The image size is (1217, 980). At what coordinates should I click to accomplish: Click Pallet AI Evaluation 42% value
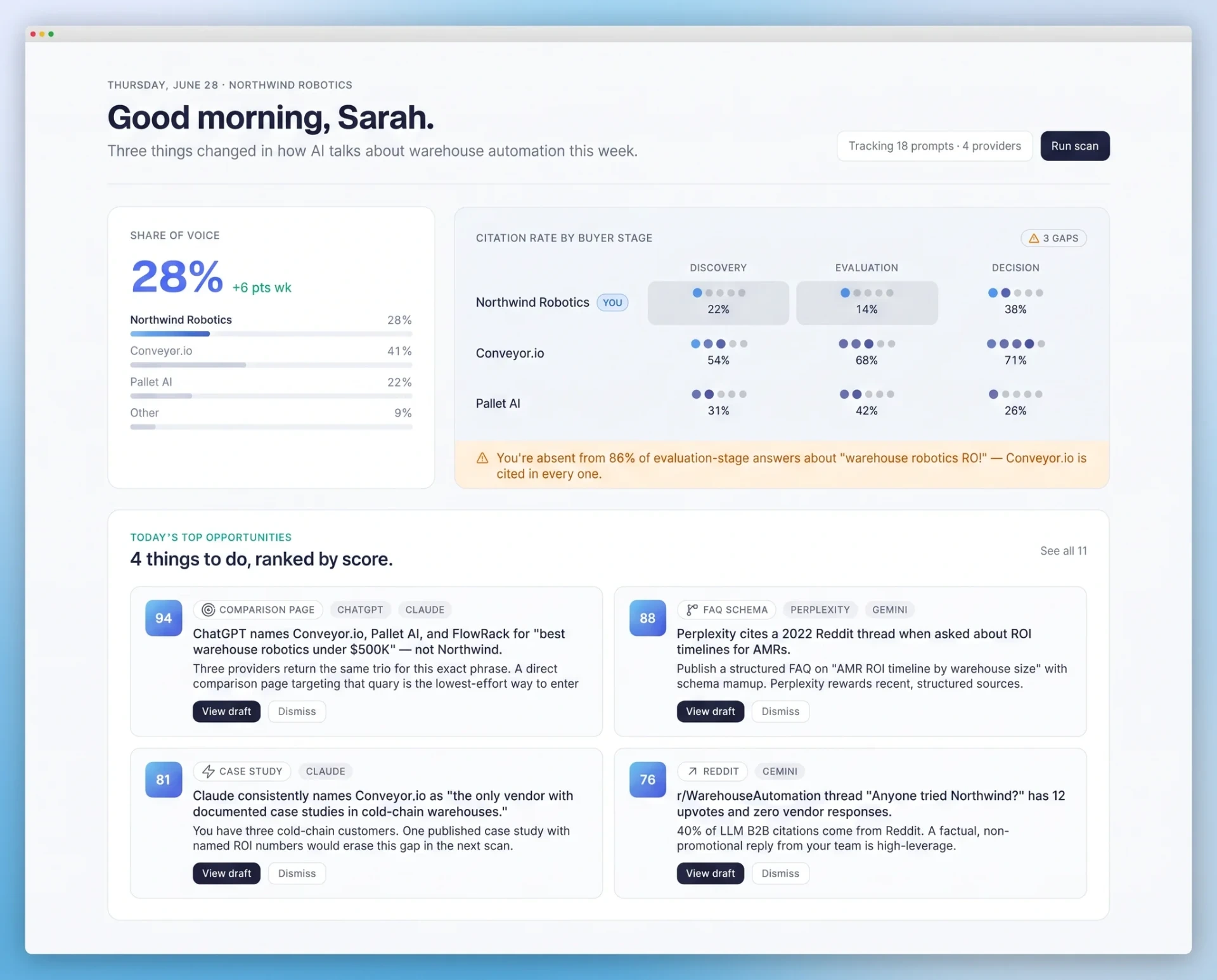[x=866, y=411]
